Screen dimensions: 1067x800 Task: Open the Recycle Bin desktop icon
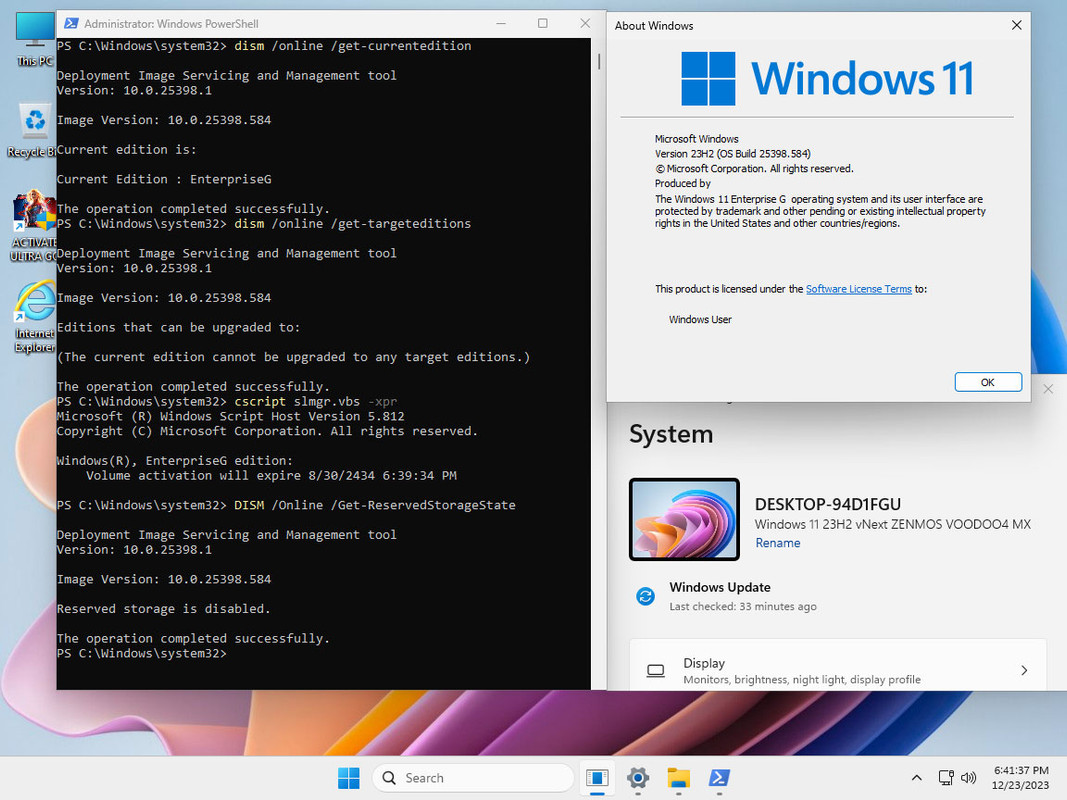coord(34,130)
